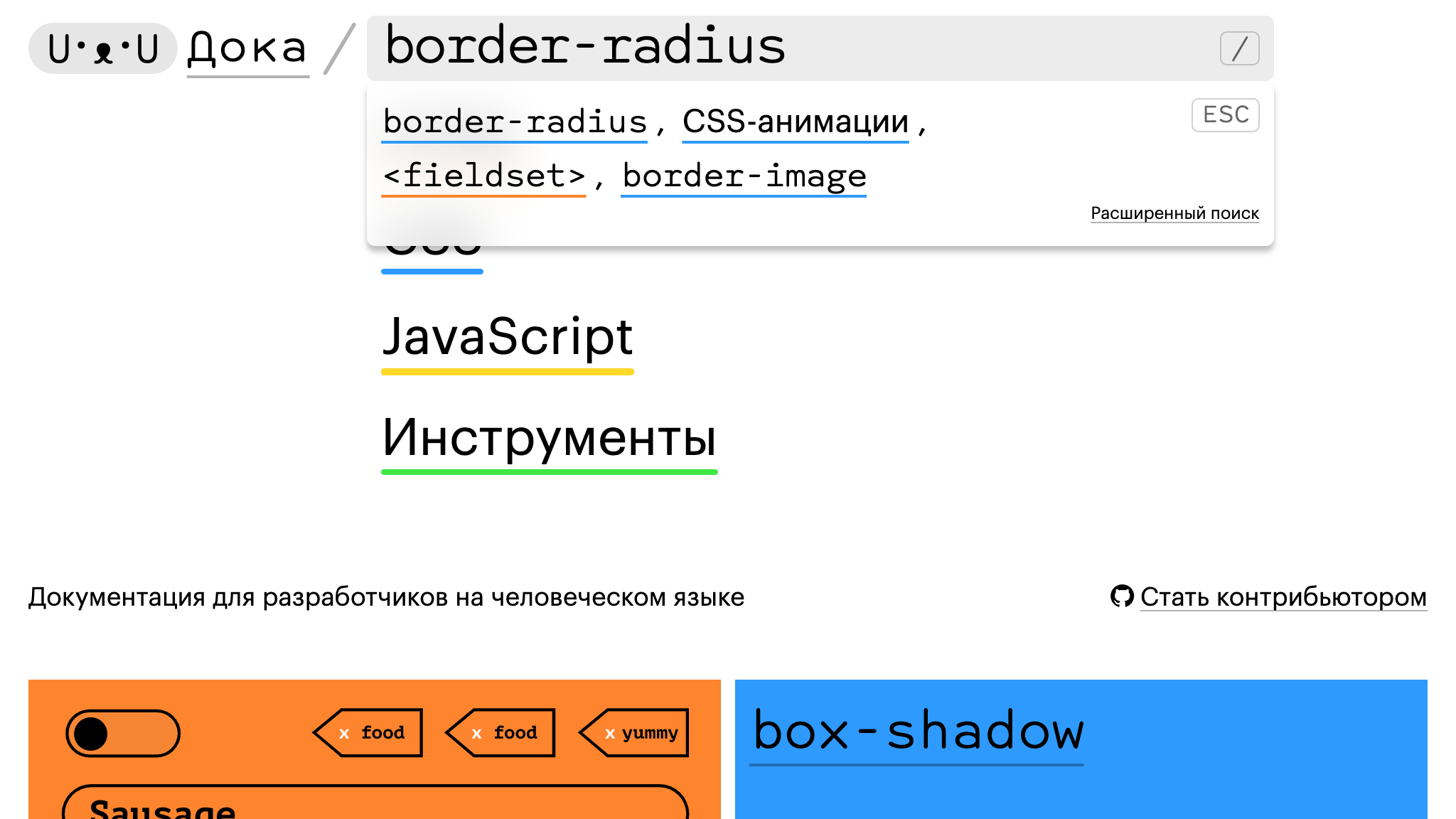Screen dimensions: 1456x819
Task: Click the border-image search result link
Action: (744, 177)
